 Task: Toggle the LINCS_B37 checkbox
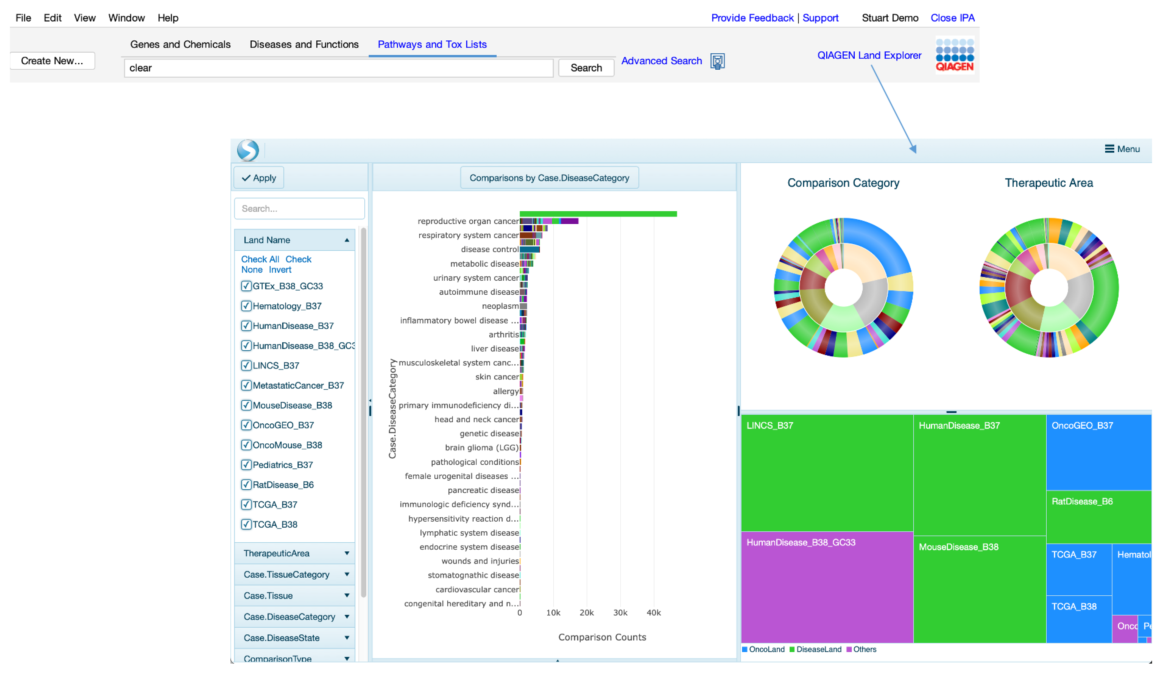246,366
